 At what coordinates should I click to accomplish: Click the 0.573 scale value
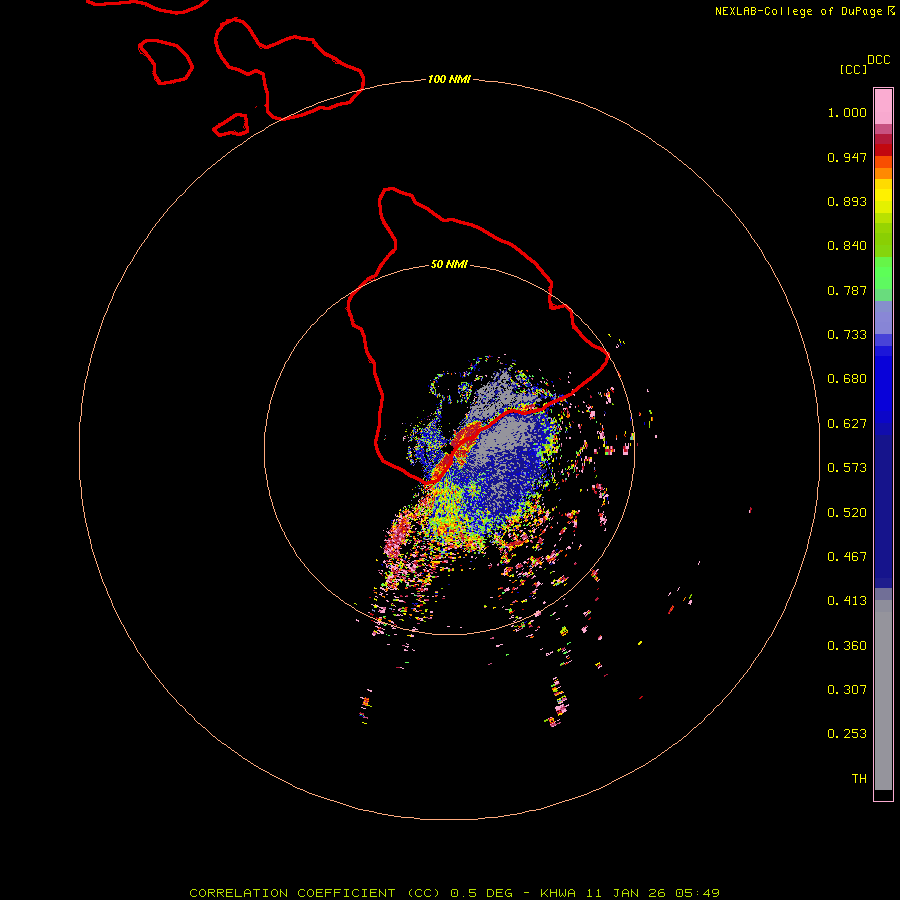click(x=847, y=468)
